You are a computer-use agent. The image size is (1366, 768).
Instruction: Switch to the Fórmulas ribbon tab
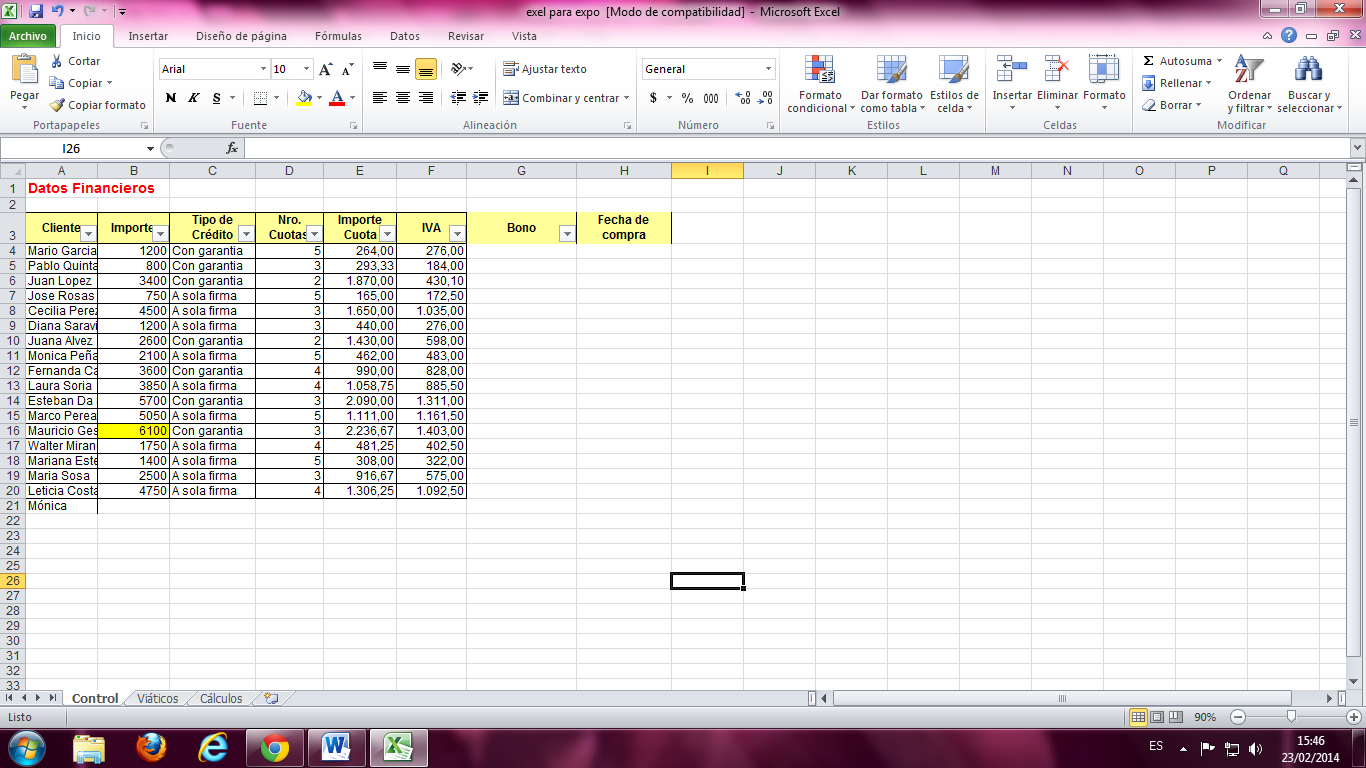[x=337, y=36]
